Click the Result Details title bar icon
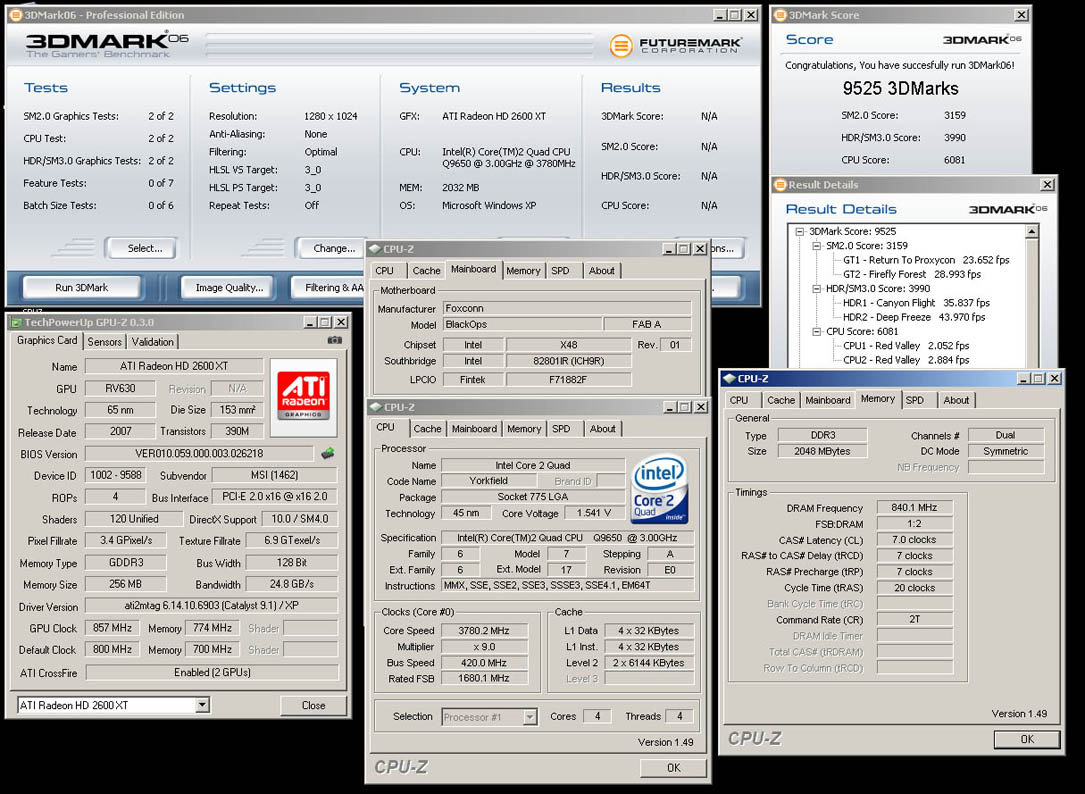The height and width of the screenshot is (794, 1085). pyautogui.click(x=781, y=185)
